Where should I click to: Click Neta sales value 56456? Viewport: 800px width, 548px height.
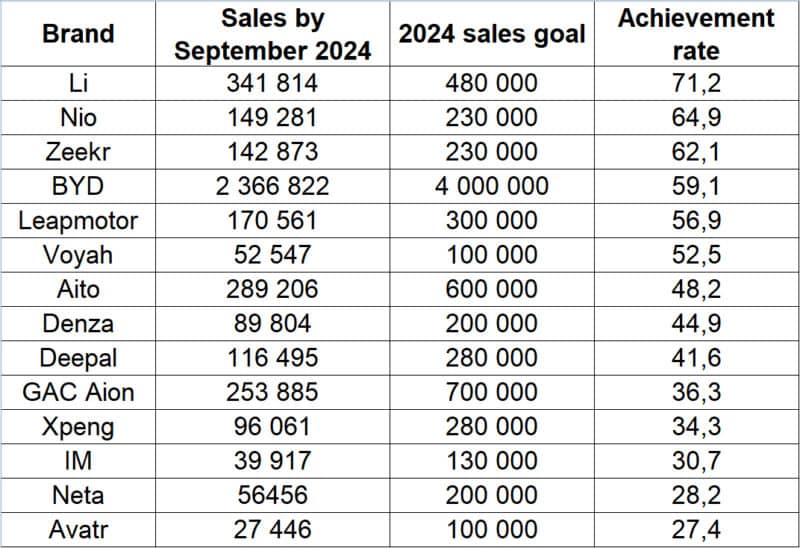tap(272, 495)
